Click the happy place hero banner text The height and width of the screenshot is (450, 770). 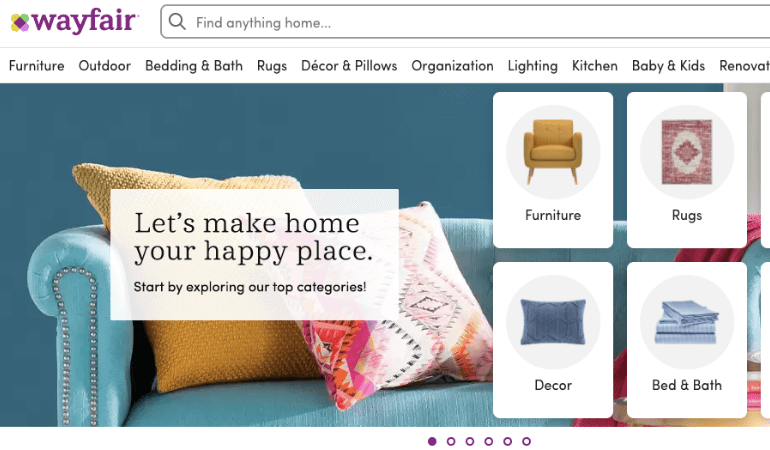point(253,237)
